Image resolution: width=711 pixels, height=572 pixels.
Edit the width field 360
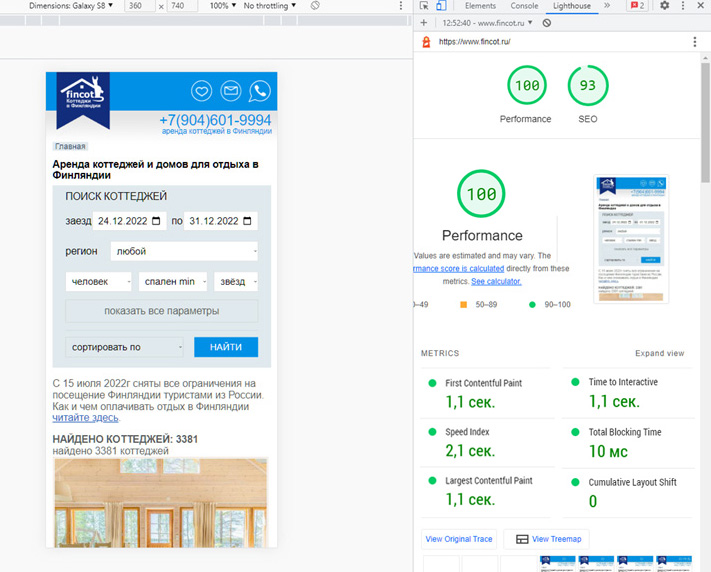point(140,6)
